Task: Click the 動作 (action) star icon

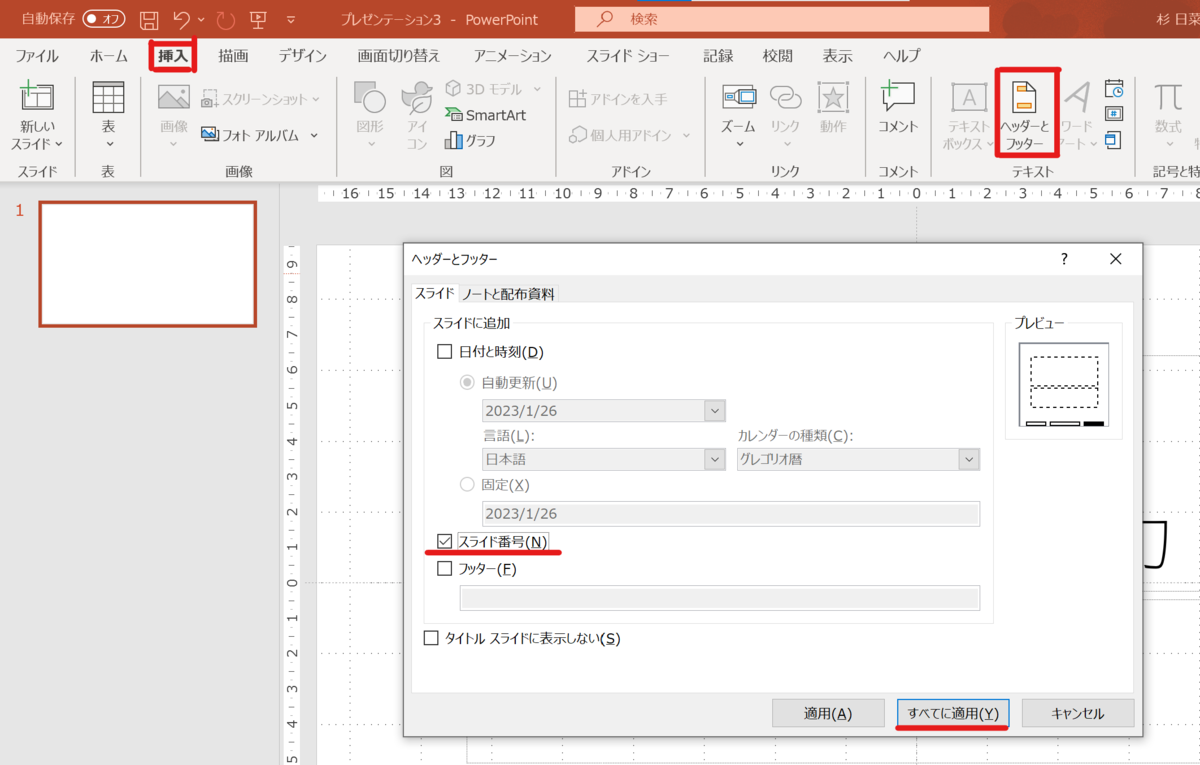Action: [x=832, y=98]
